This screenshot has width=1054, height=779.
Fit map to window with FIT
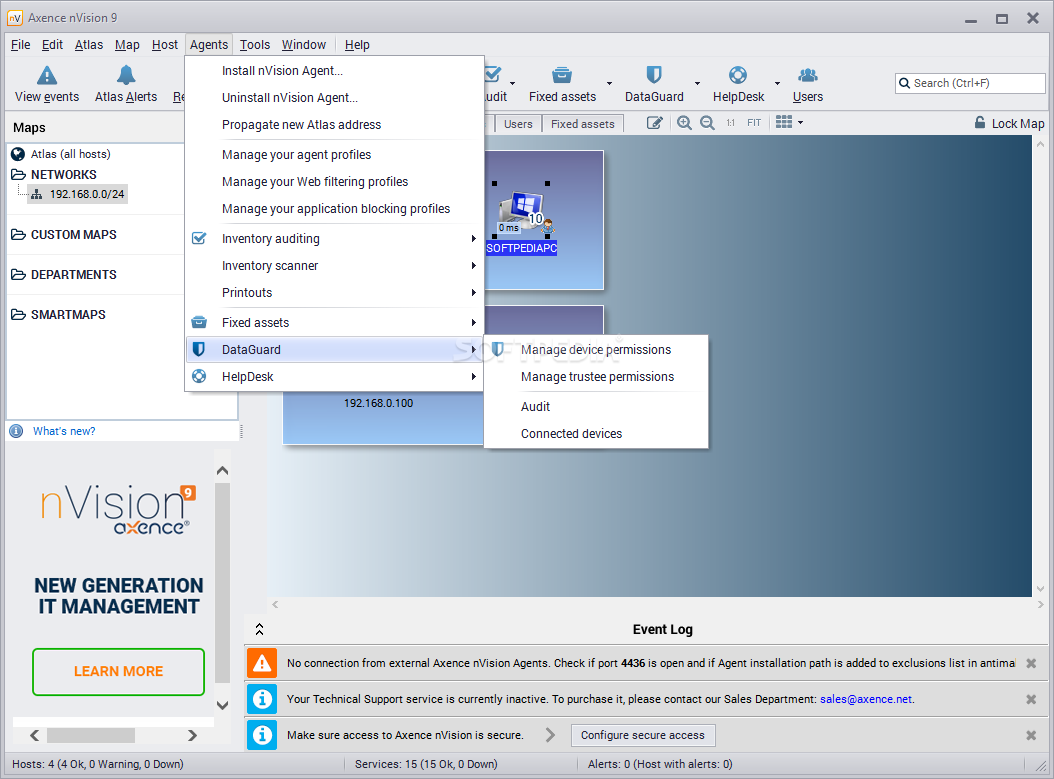pyautogui.click(x=754, y=123)
